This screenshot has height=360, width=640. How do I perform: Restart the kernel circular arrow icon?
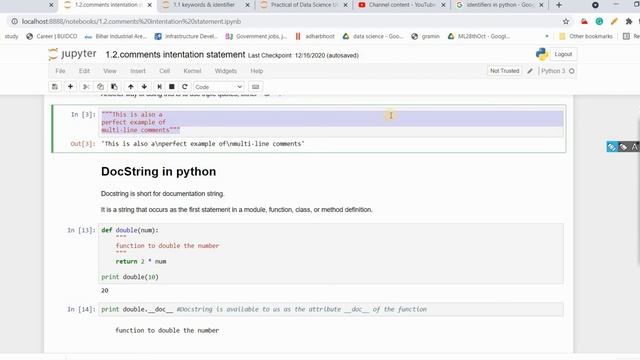tap(185, 87)
